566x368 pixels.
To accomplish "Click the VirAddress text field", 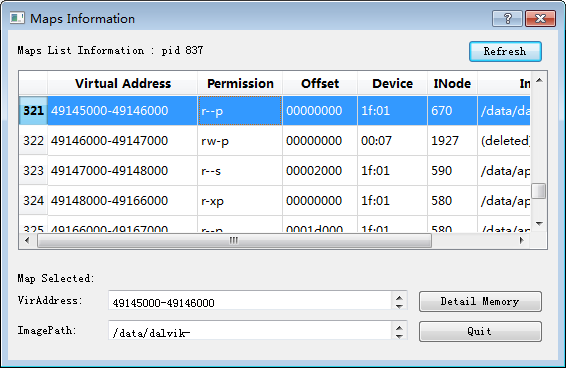I will 250,300.
